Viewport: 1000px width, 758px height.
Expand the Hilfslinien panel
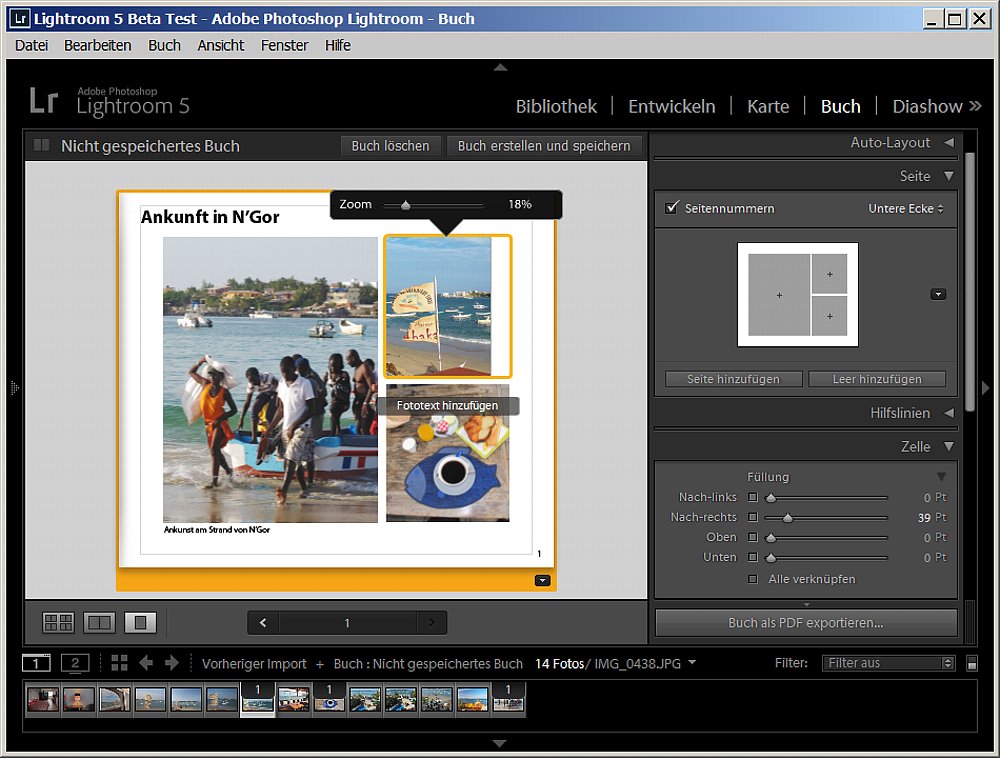pyautogui.click(x=949, y=413)
